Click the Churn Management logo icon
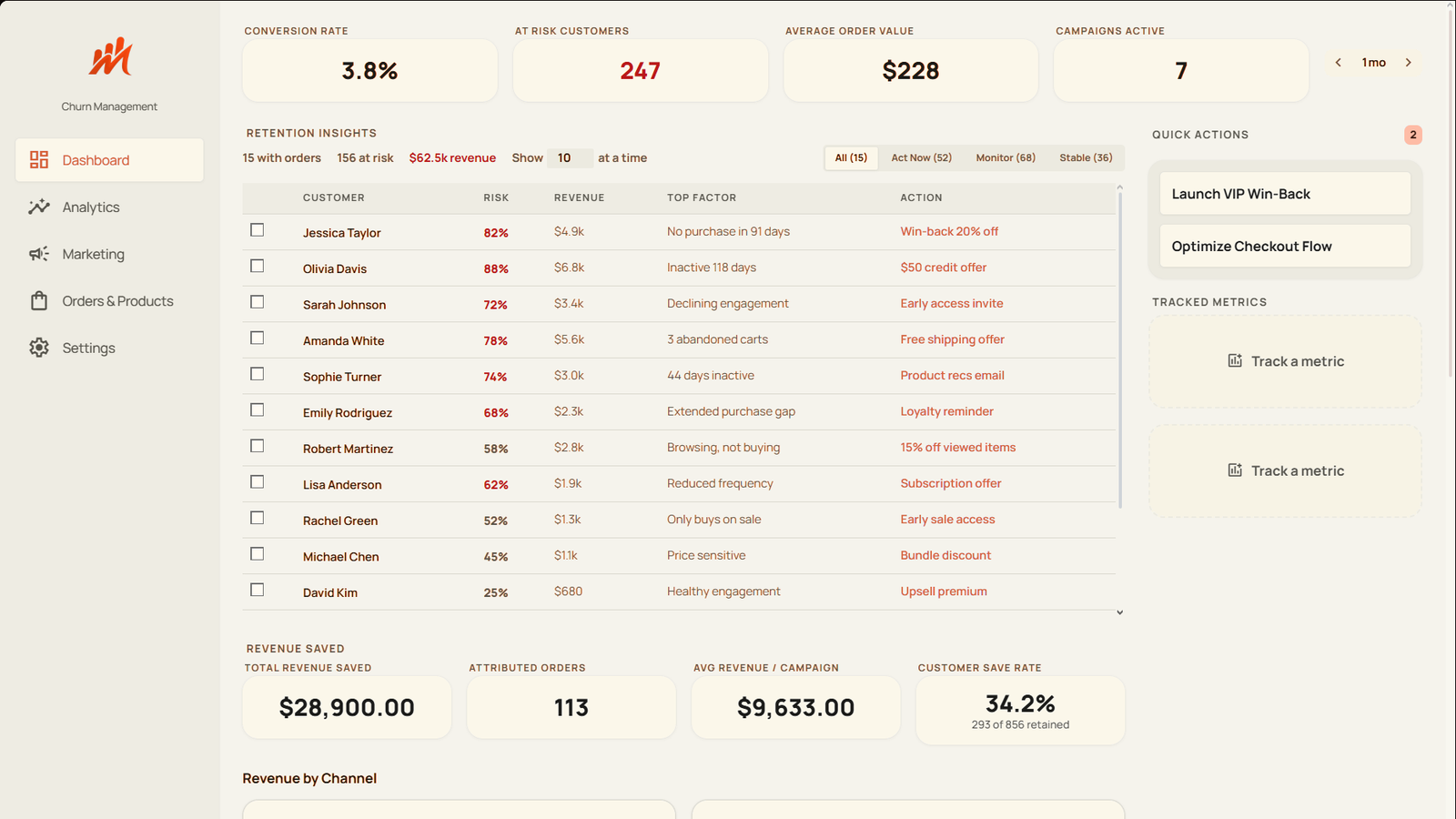Viewport: 1456px width, 819px height. coord(110,56)
